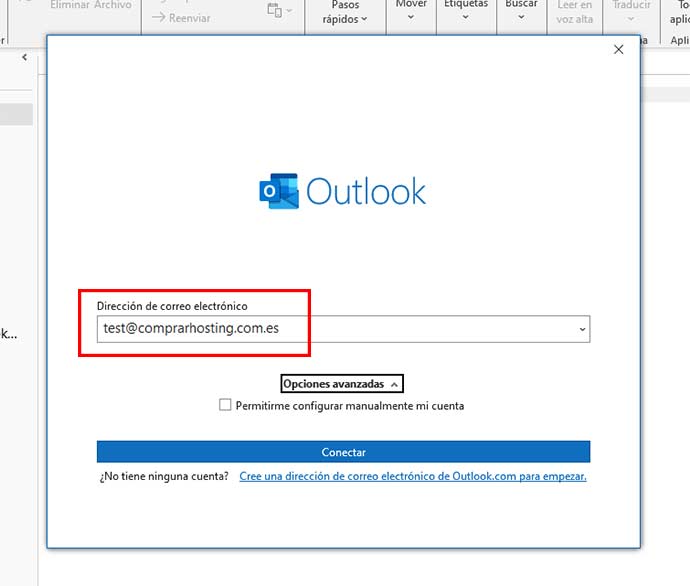
Task: Collapse the folder pane with arrow
Action: point(25,57)
